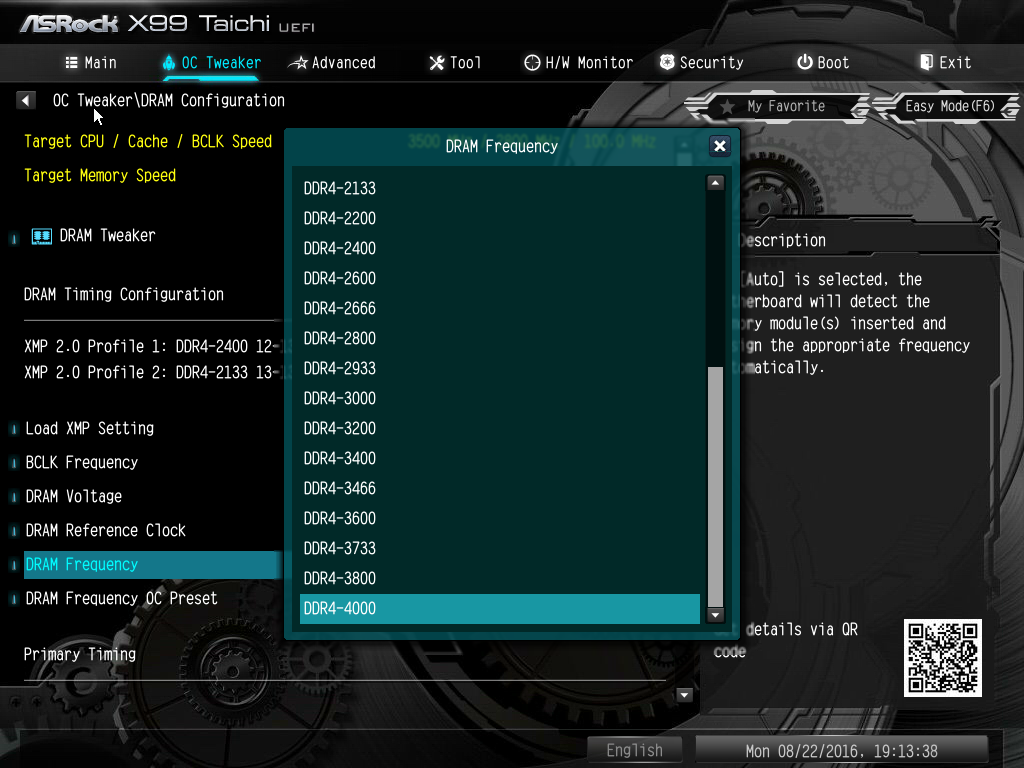The width and height of the screenshot is (1024, 768).
Task: Pick DDR4-2800 option
Action: [x=500, y=338]
